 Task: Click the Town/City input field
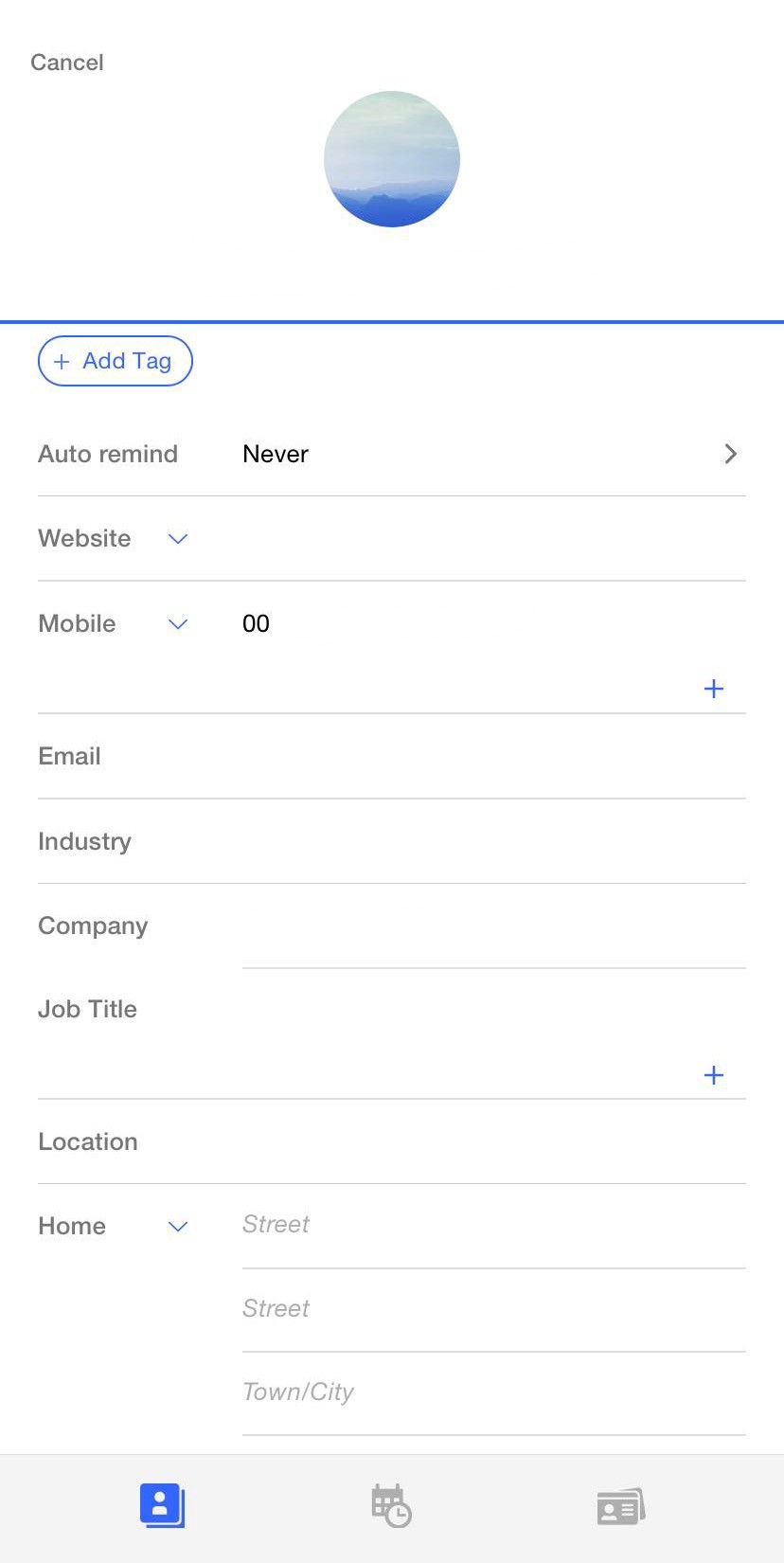pos(492,1391)
